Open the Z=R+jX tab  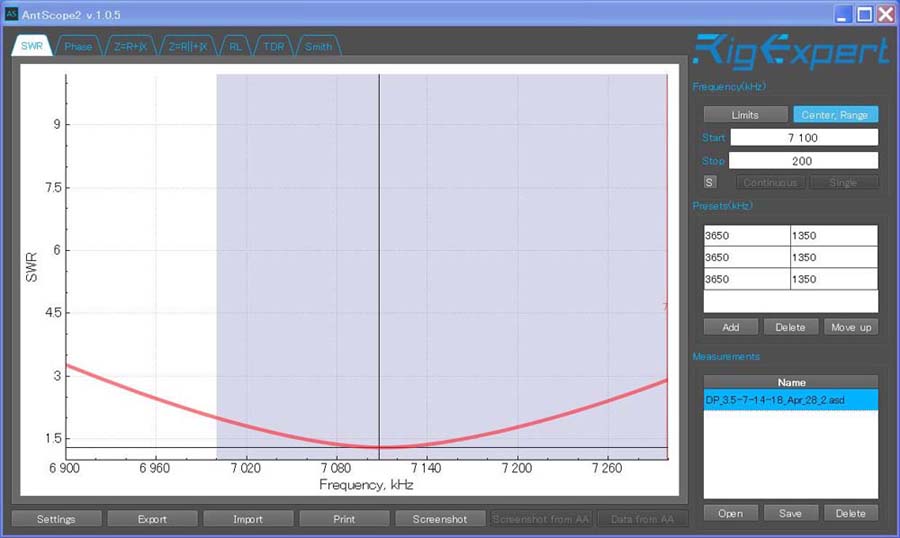point(130,47)
